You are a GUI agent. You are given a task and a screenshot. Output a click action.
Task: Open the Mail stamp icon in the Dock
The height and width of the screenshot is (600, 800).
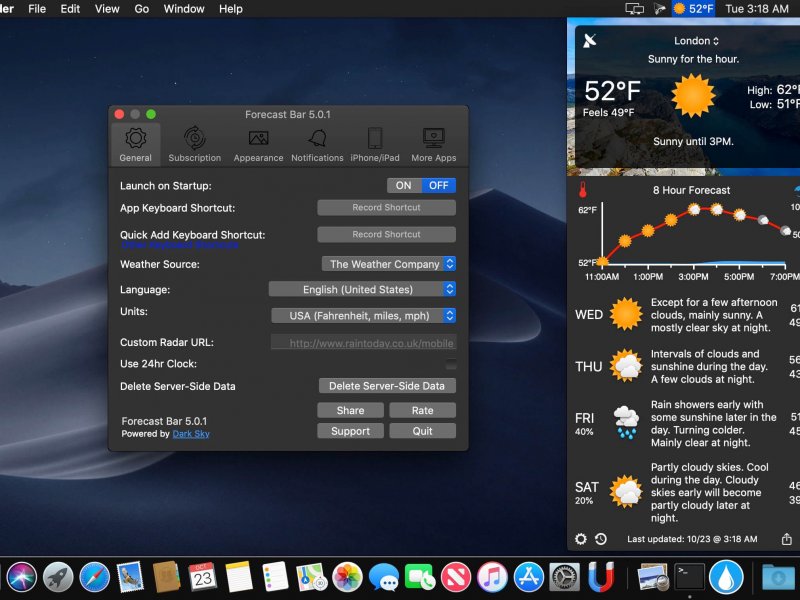130,577
